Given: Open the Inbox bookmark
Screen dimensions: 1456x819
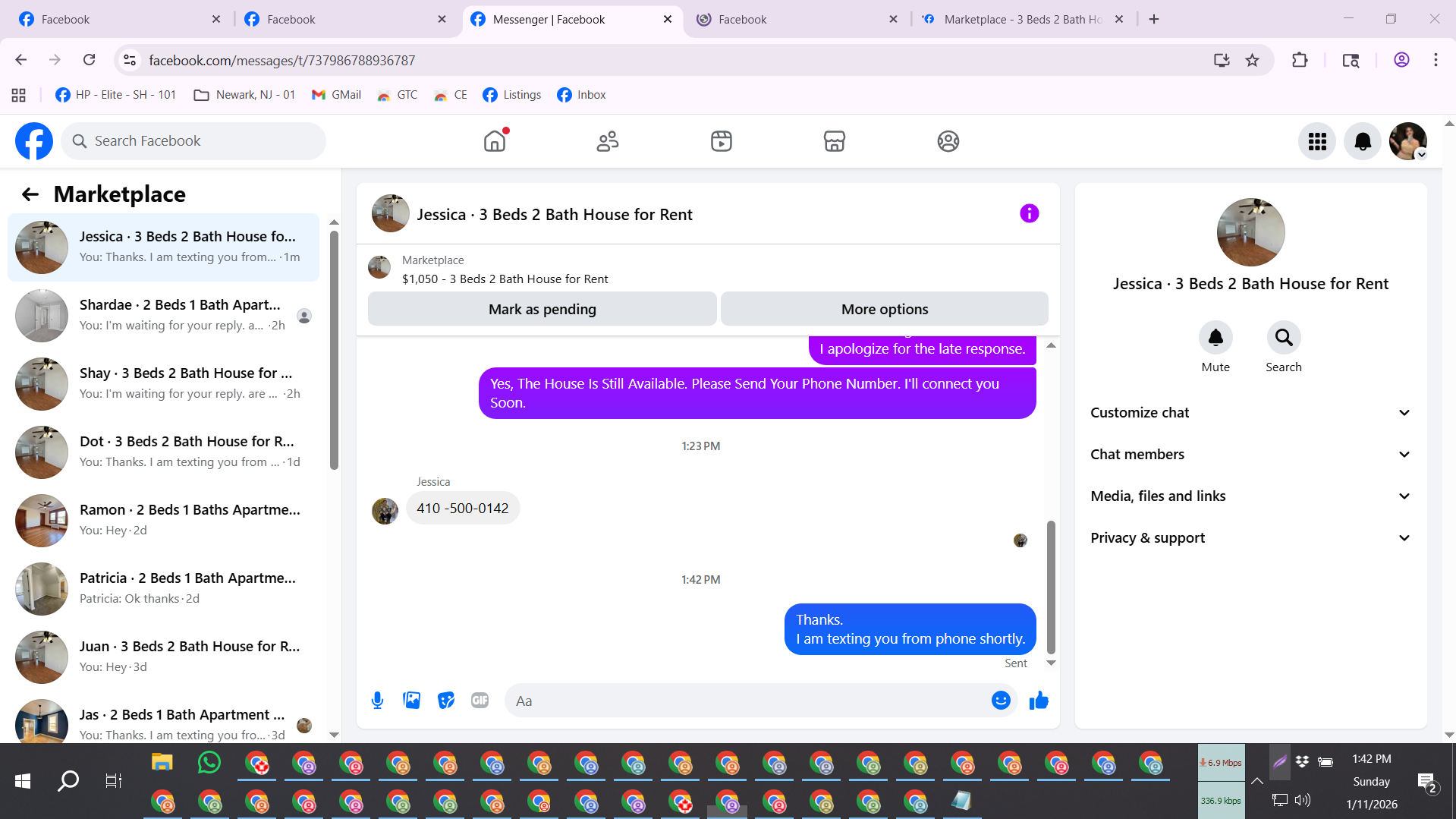Looking at the screenshot, I should (581, 95).
